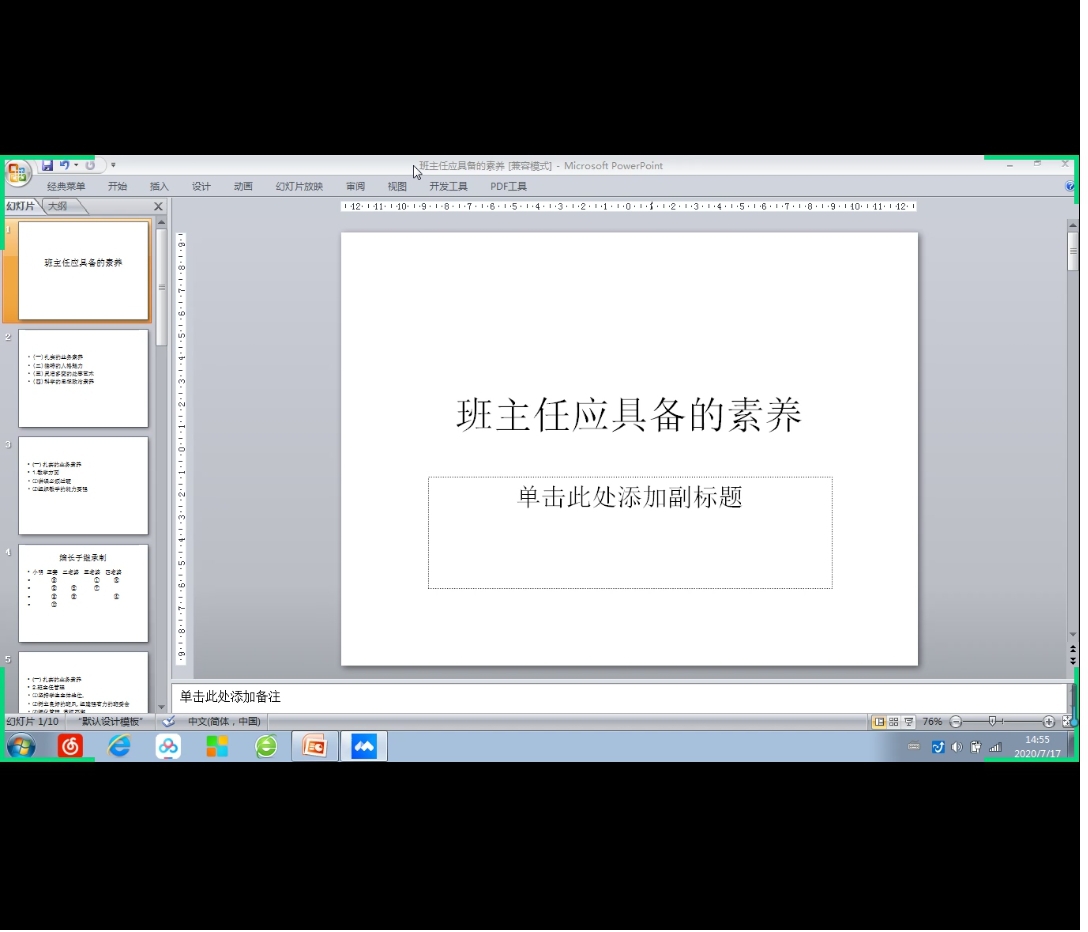Click the zoom slider handle
1088x932 pixels.
tap(992, 722)
